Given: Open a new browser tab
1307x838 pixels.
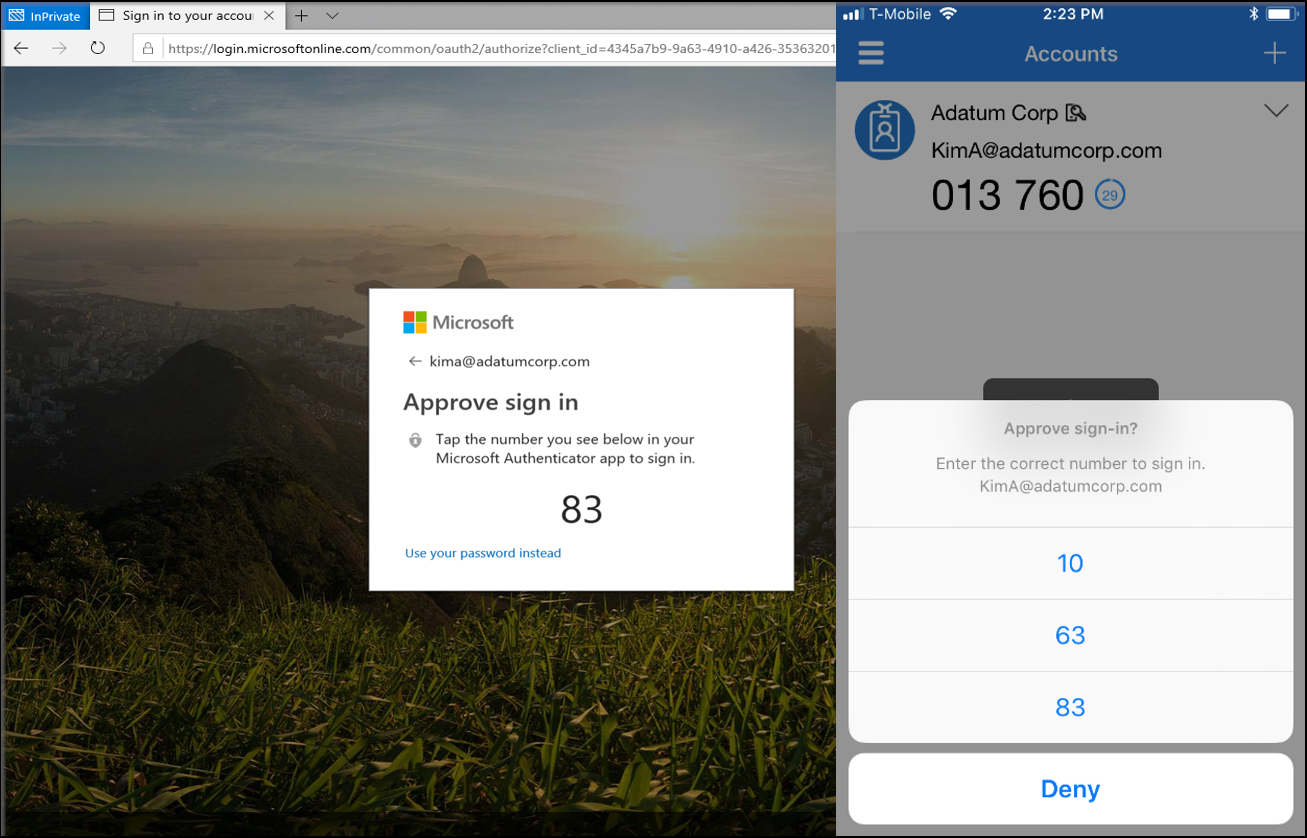Looking at the screenshot, I should (x=303, y=16).
